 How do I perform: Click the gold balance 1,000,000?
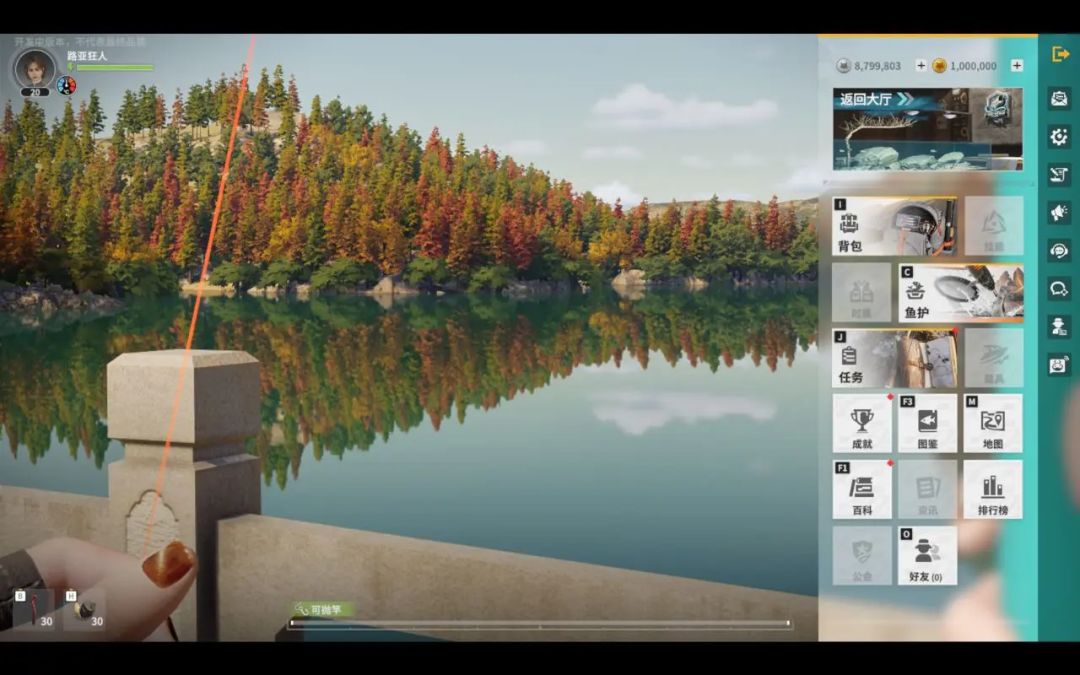973,66
